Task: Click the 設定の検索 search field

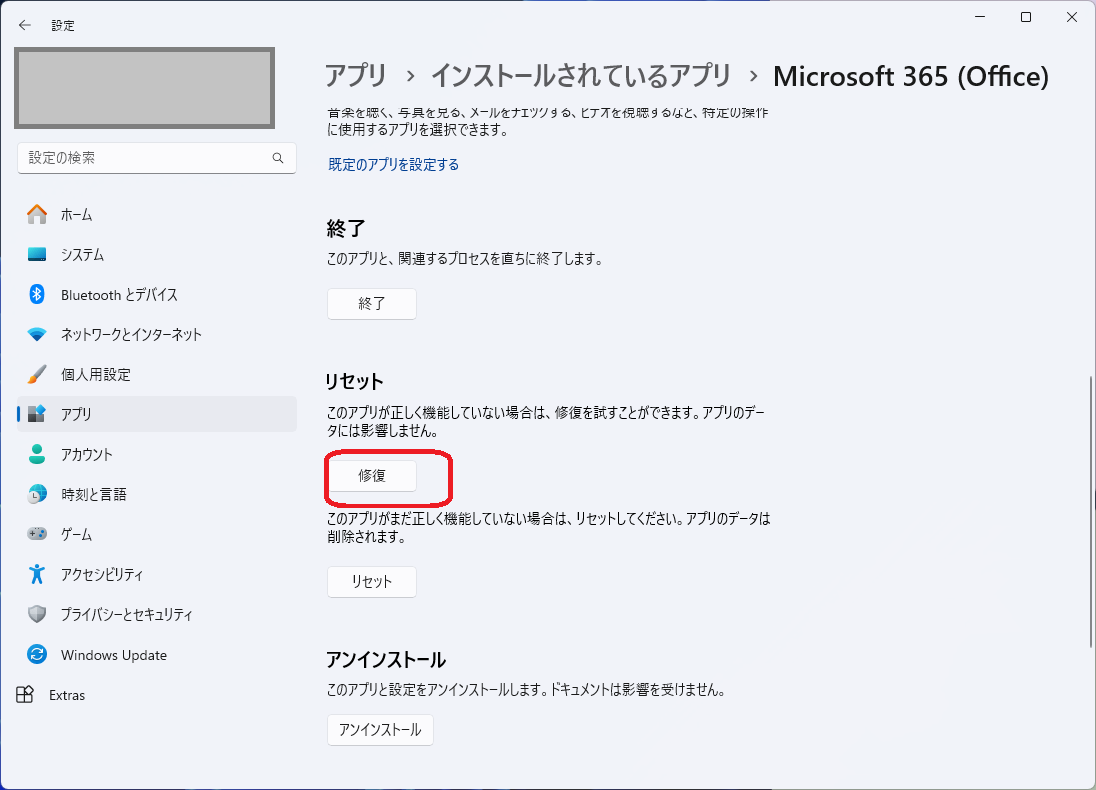Action: tap(157, 158)
